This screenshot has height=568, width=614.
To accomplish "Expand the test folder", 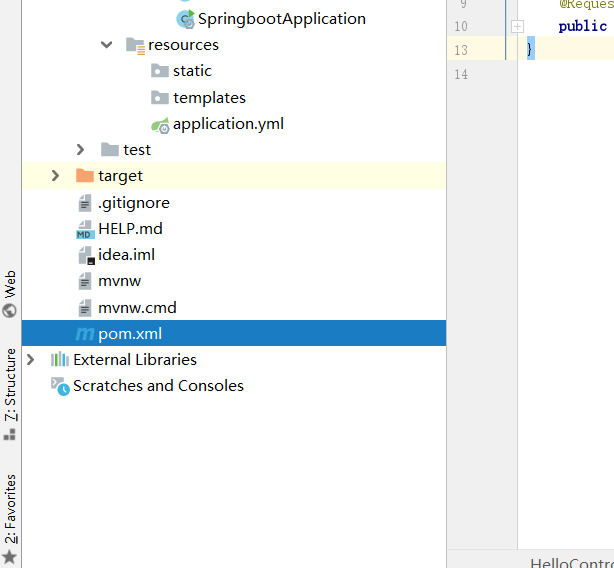I will [x=80, y=150].
